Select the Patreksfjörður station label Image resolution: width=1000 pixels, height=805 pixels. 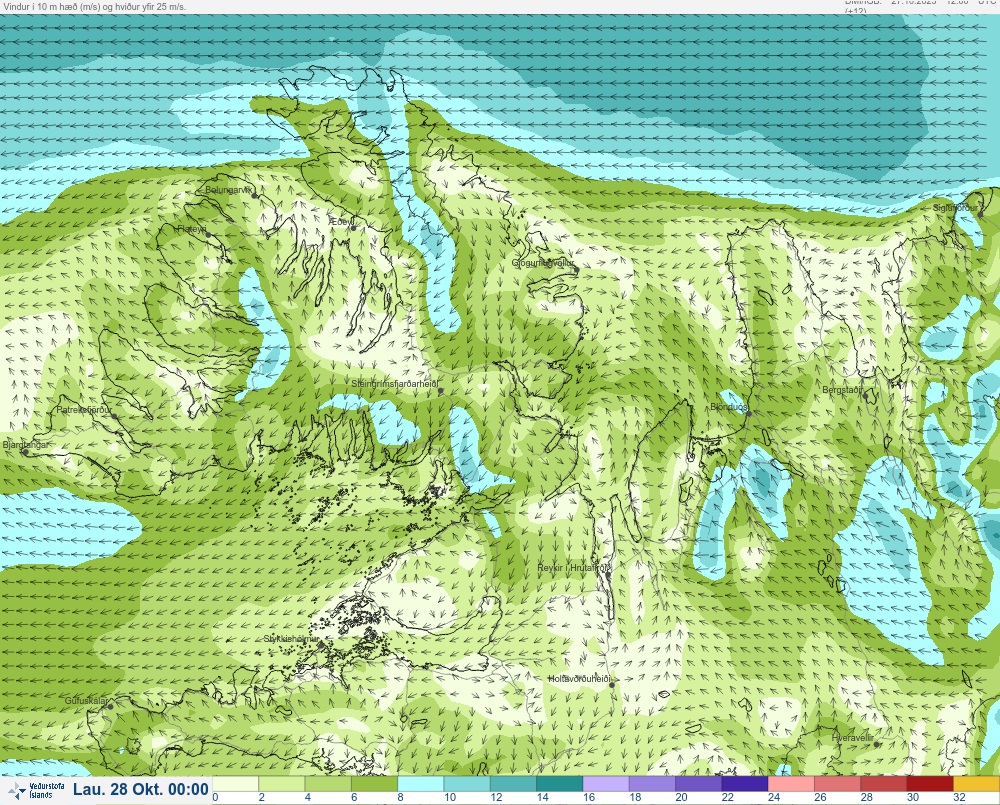point(84,410)
